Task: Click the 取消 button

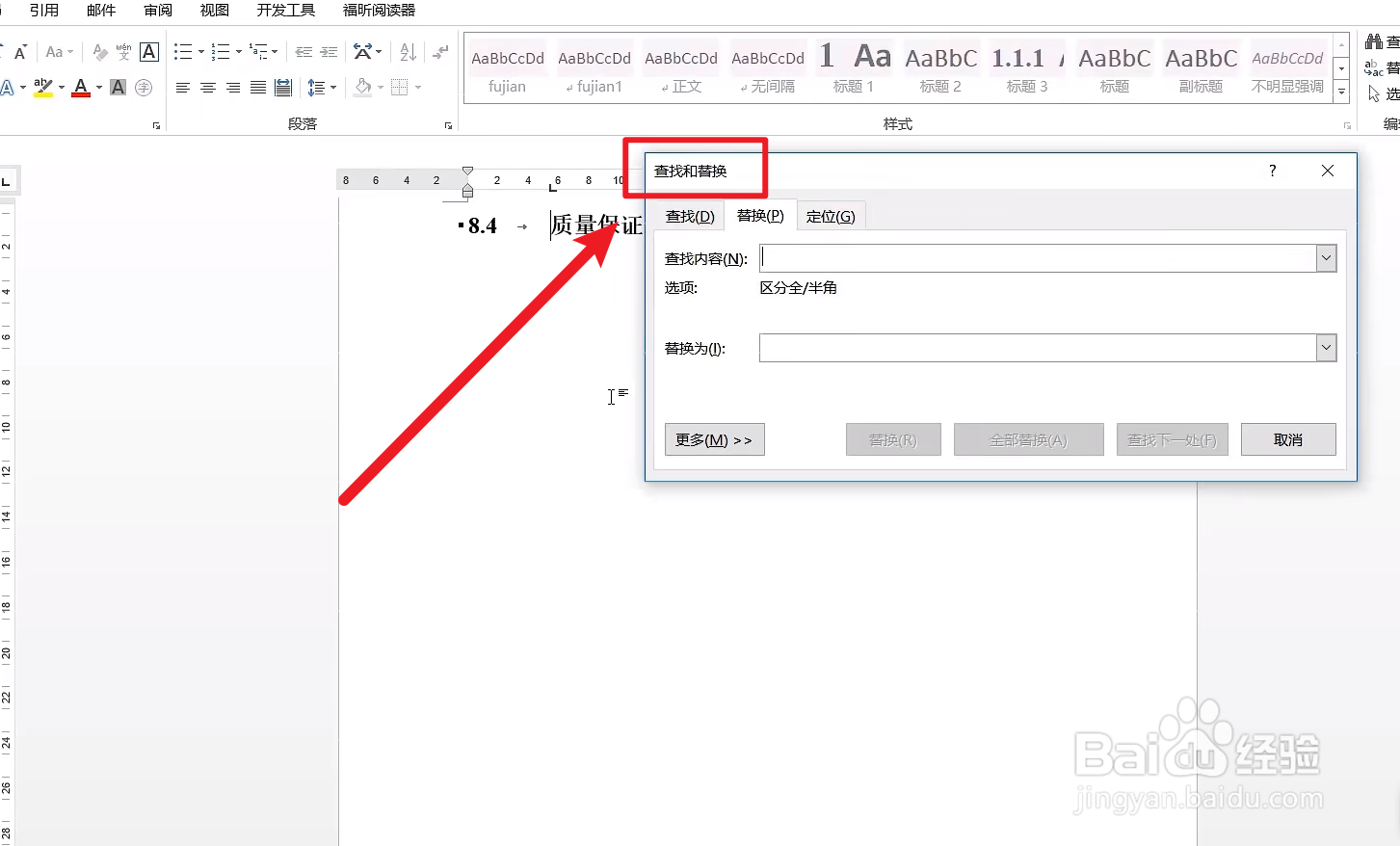Action: (1288, 439)
